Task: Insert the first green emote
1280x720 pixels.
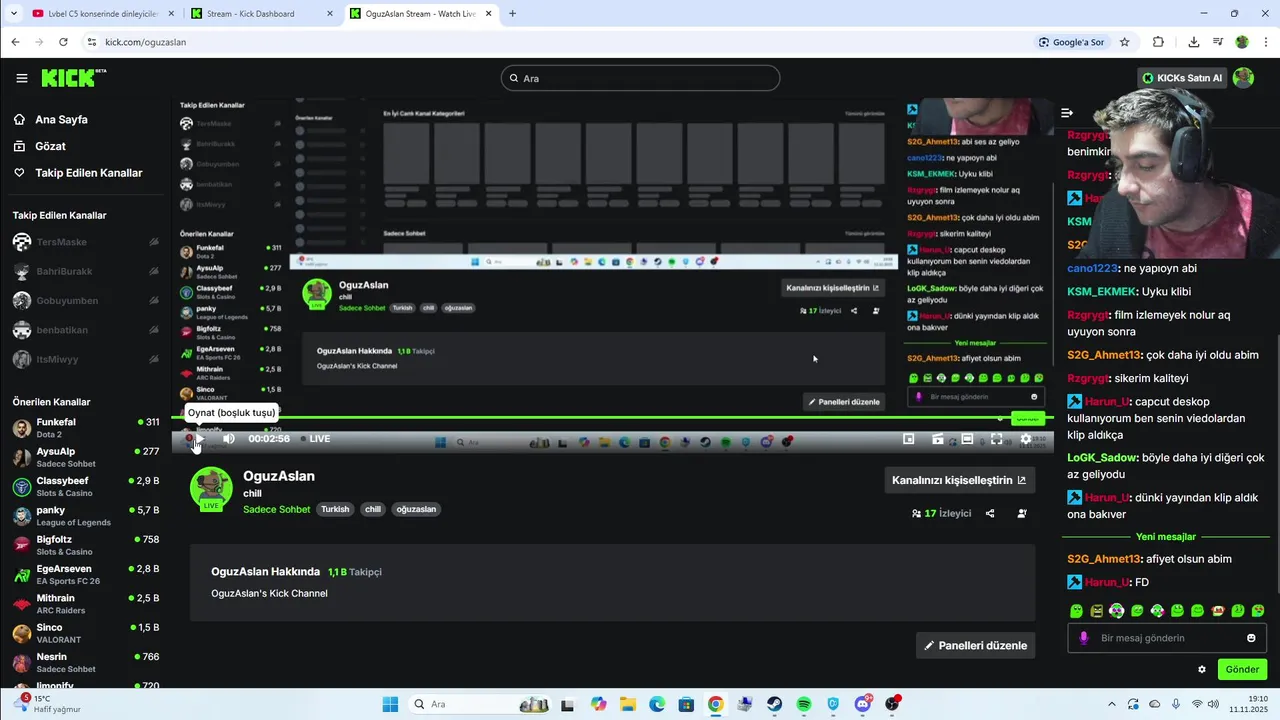Action: [x=1077, y=610]
